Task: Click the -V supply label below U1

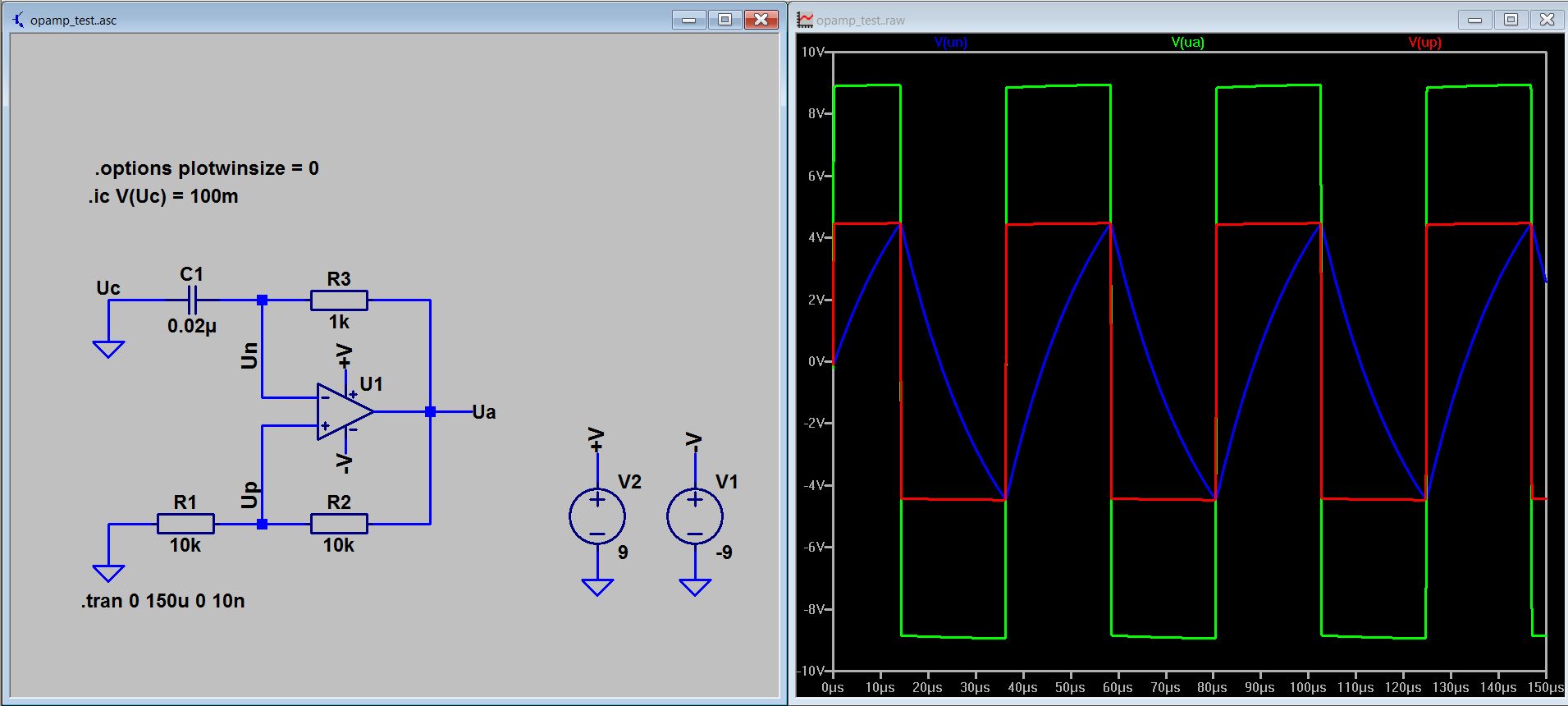Action: (x=345, y=463)
